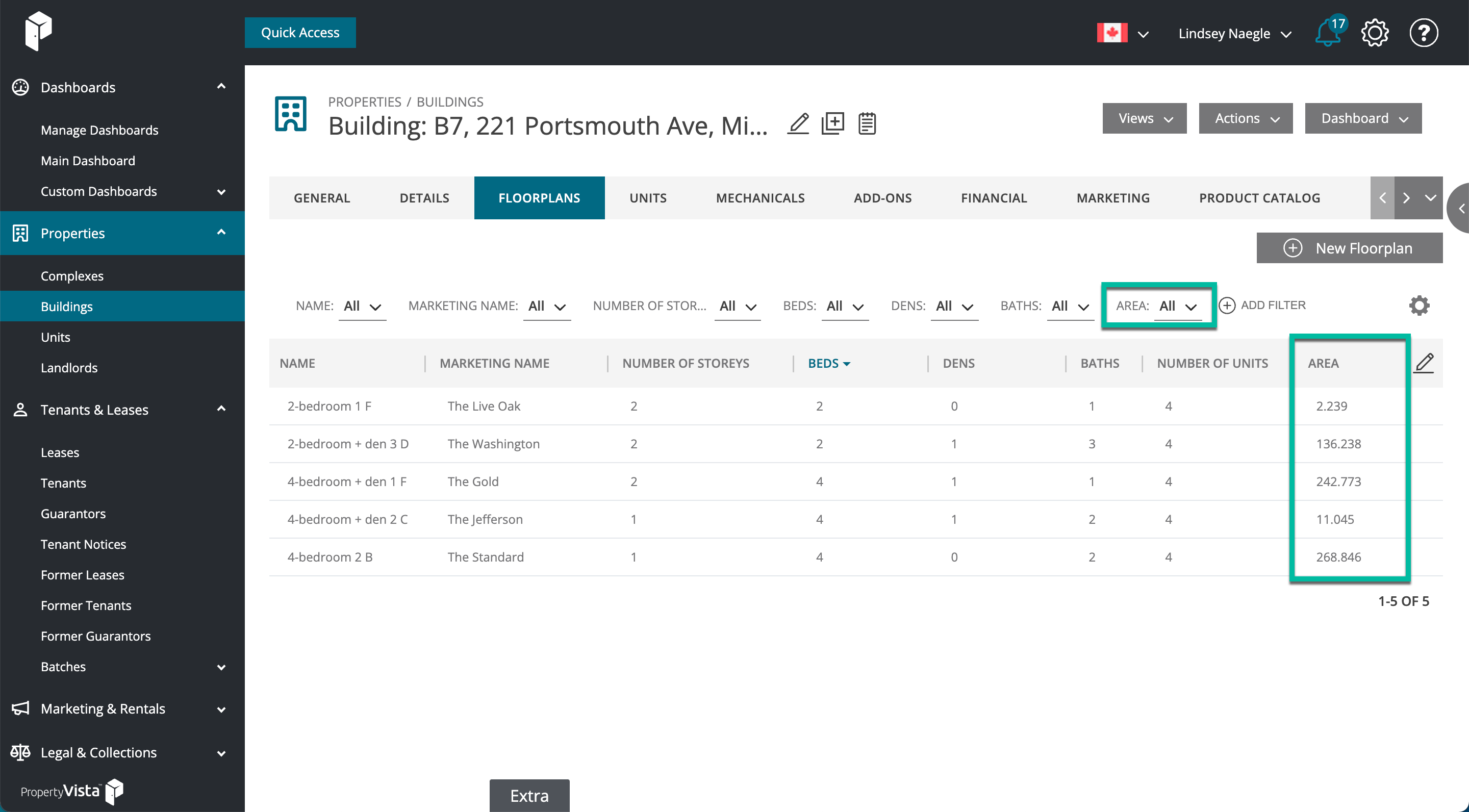
Task: Click the Dashboards gauge icon
Action: (20, 87)
